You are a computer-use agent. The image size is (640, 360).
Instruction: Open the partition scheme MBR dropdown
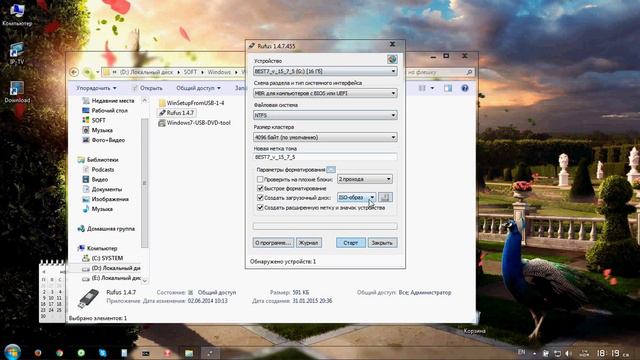(x=325, y=93)
